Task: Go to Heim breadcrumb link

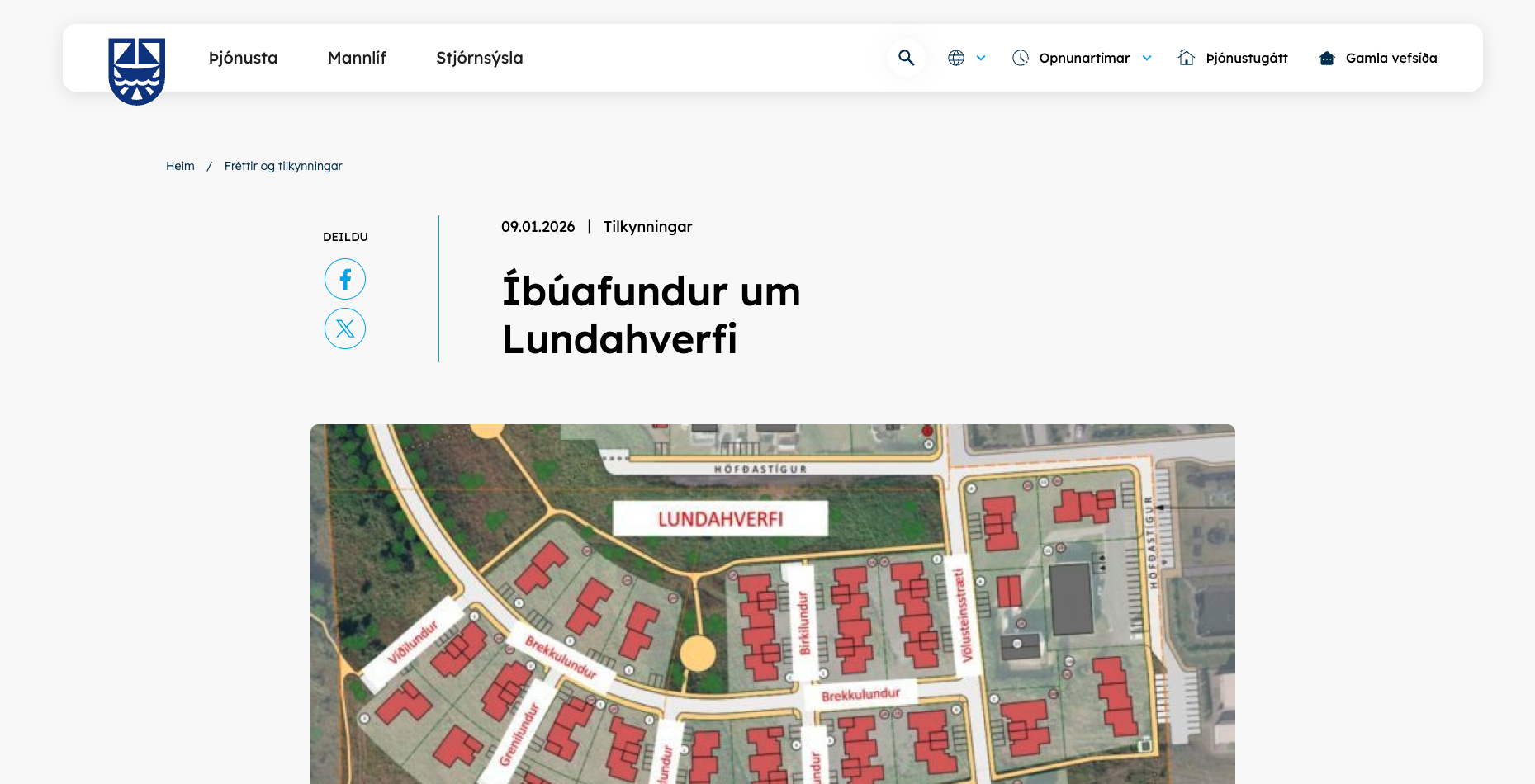Action: pyautogui.click(x=180, y=166)
